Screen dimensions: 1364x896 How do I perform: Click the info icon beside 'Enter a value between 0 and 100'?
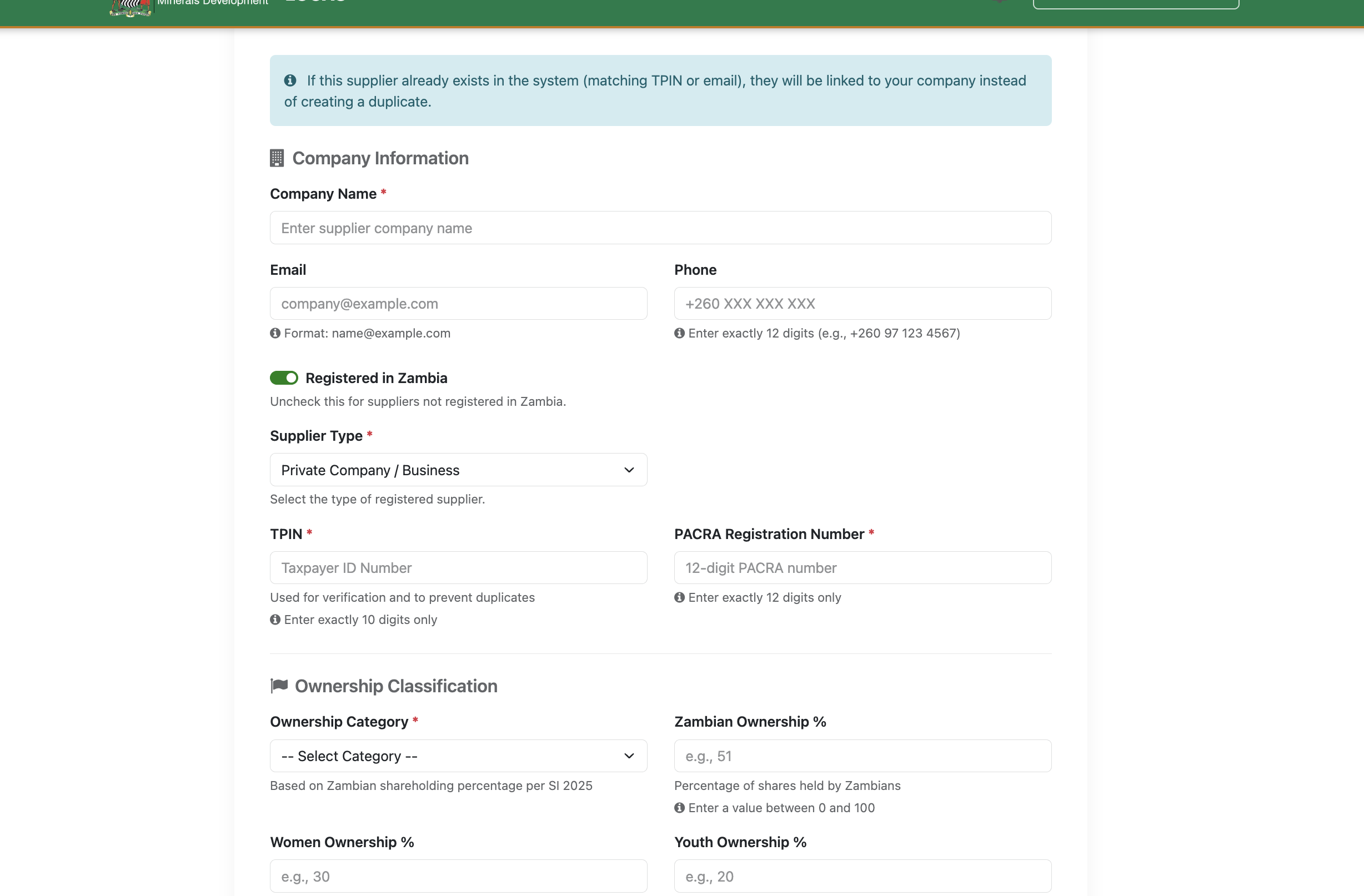pos(679,808)
